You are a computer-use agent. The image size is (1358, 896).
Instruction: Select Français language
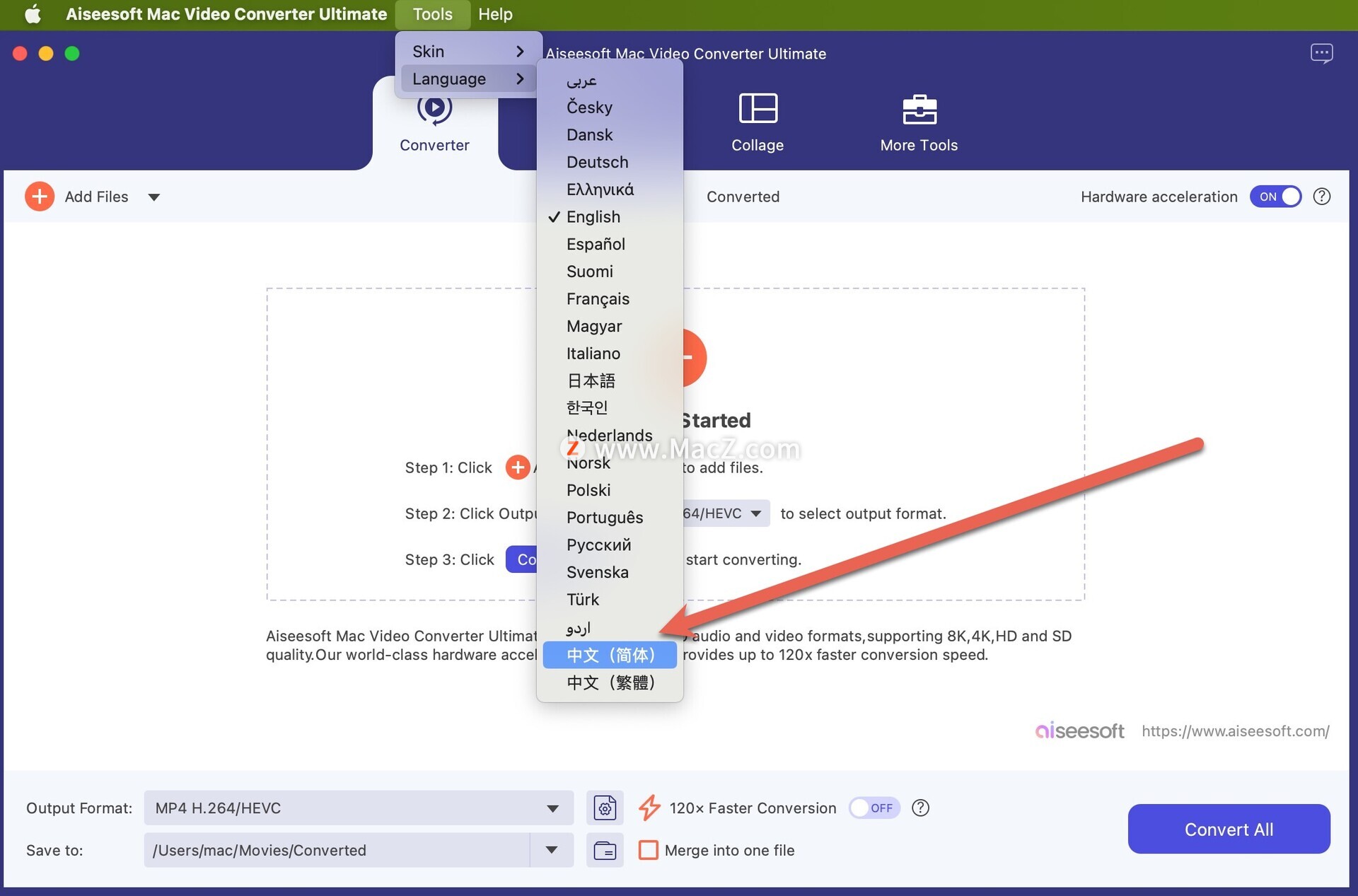(x=610, y=298)
